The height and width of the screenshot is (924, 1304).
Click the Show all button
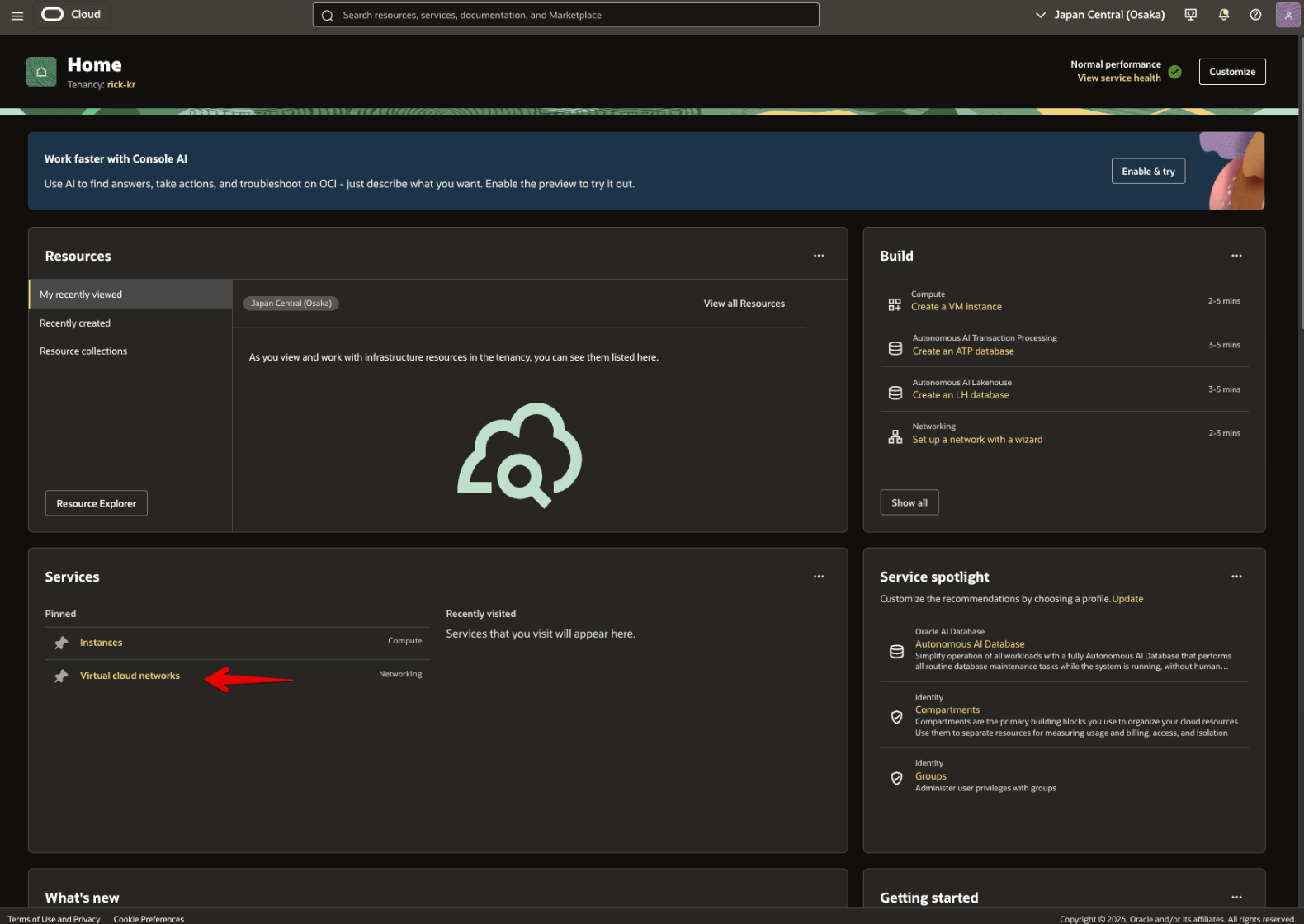(x=909, y=502)
